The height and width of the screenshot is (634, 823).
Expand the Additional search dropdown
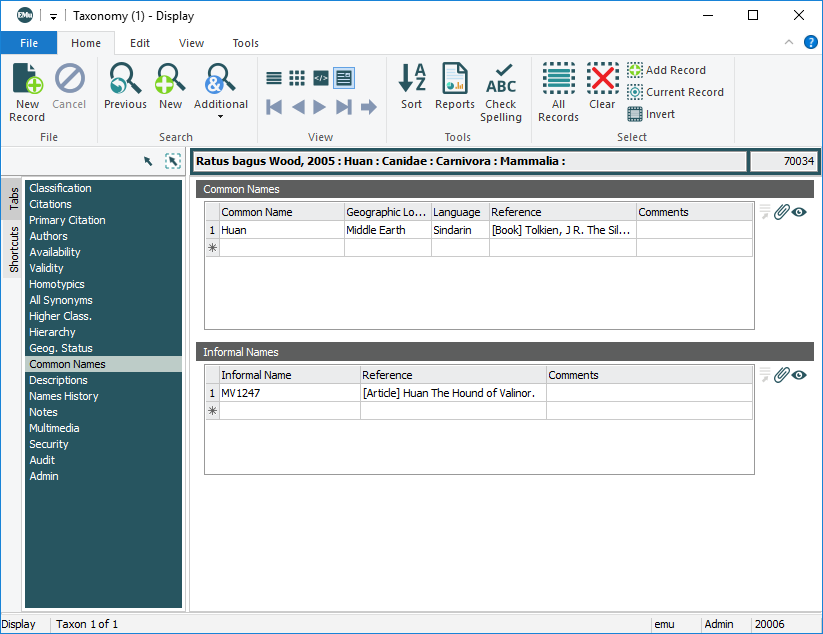click(220, 116)
